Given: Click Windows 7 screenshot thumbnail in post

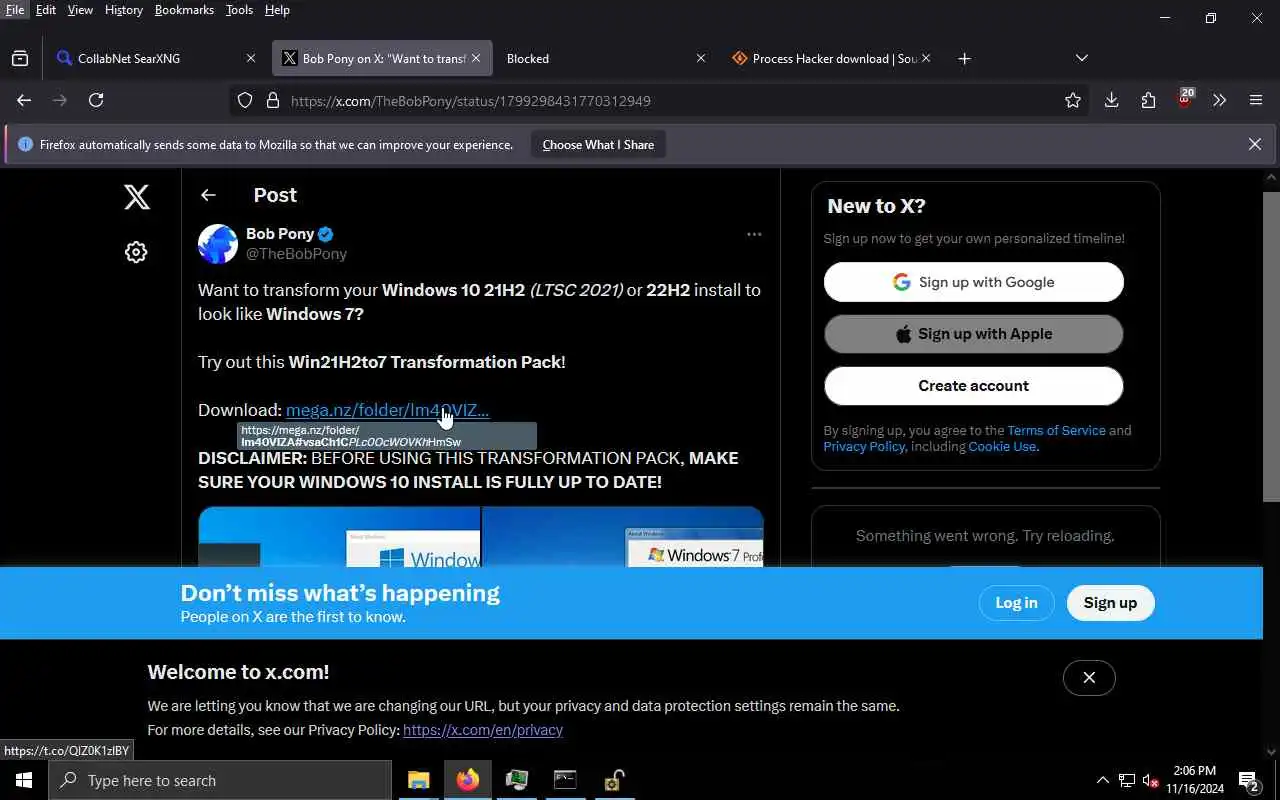Looking at the screenshot, I should pos(623,537).
